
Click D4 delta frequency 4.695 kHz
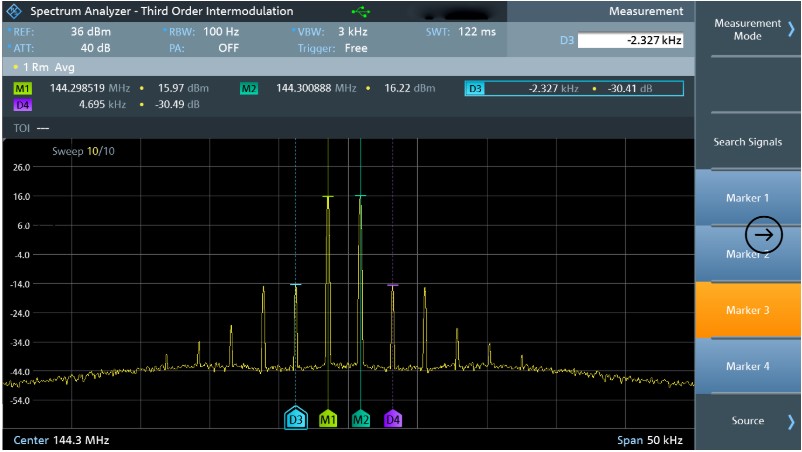click(x=102, y=104)
